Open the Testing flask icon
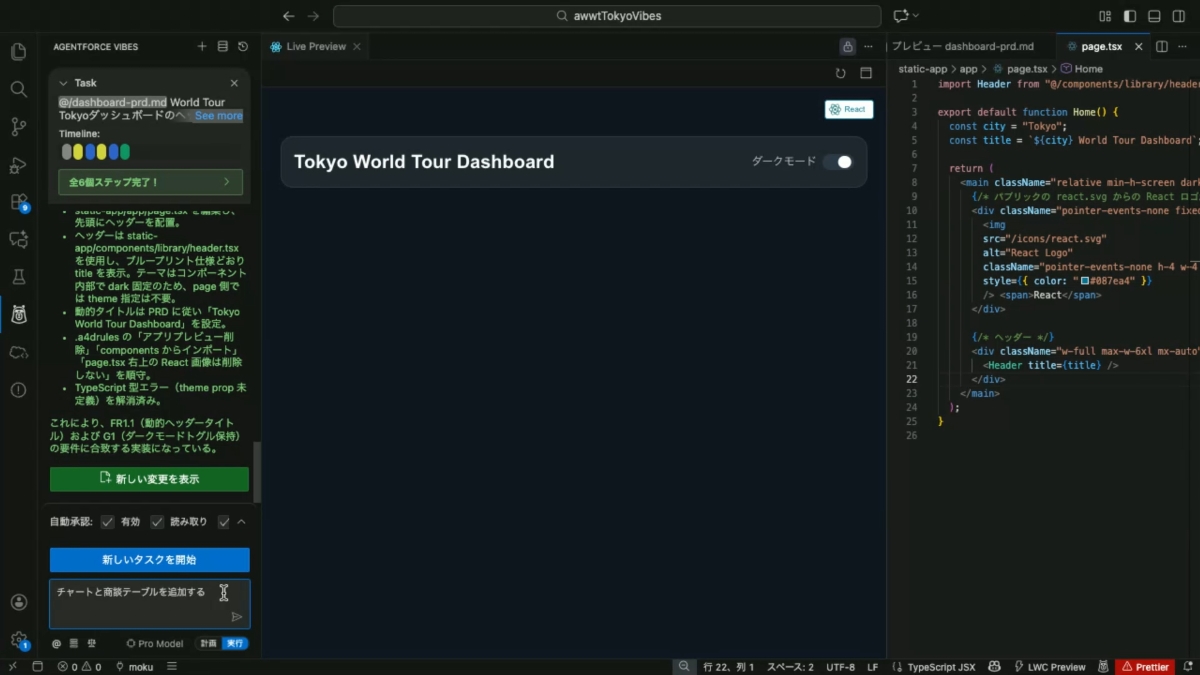1200x675 pixels. click(18, 277)
